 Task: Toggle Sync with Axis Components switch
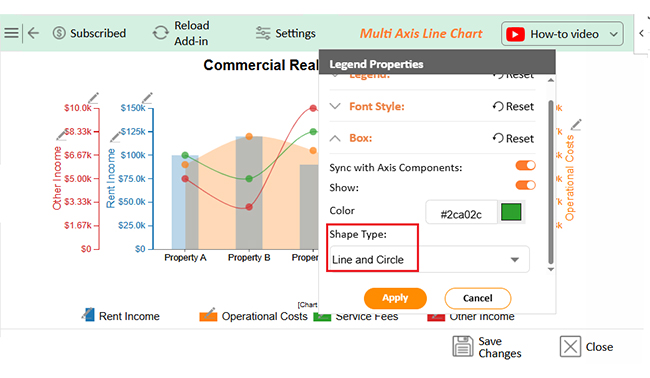tap(525, 165)
